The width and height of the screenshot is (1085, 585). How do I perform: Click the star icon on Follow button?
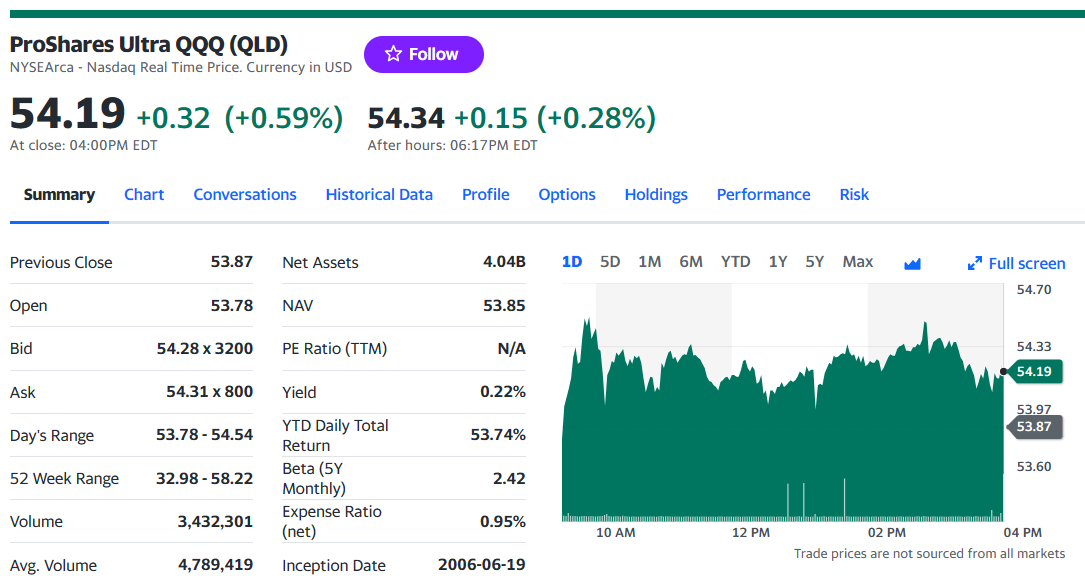click(393, 54)
